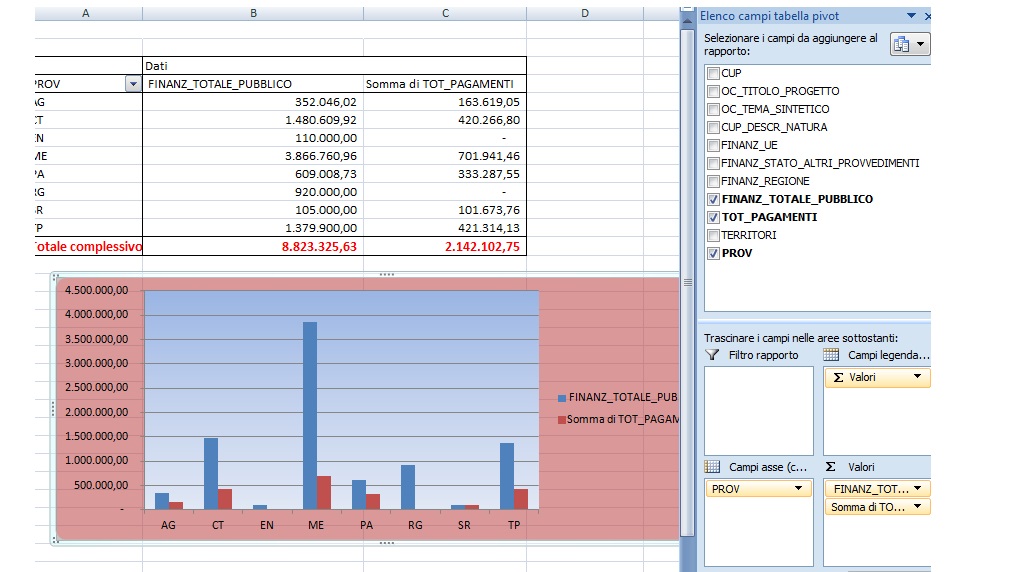Click the Filtro rapporto drop area
The height and width of the screenshot is (572, 1030).
[x=759, y=410]
